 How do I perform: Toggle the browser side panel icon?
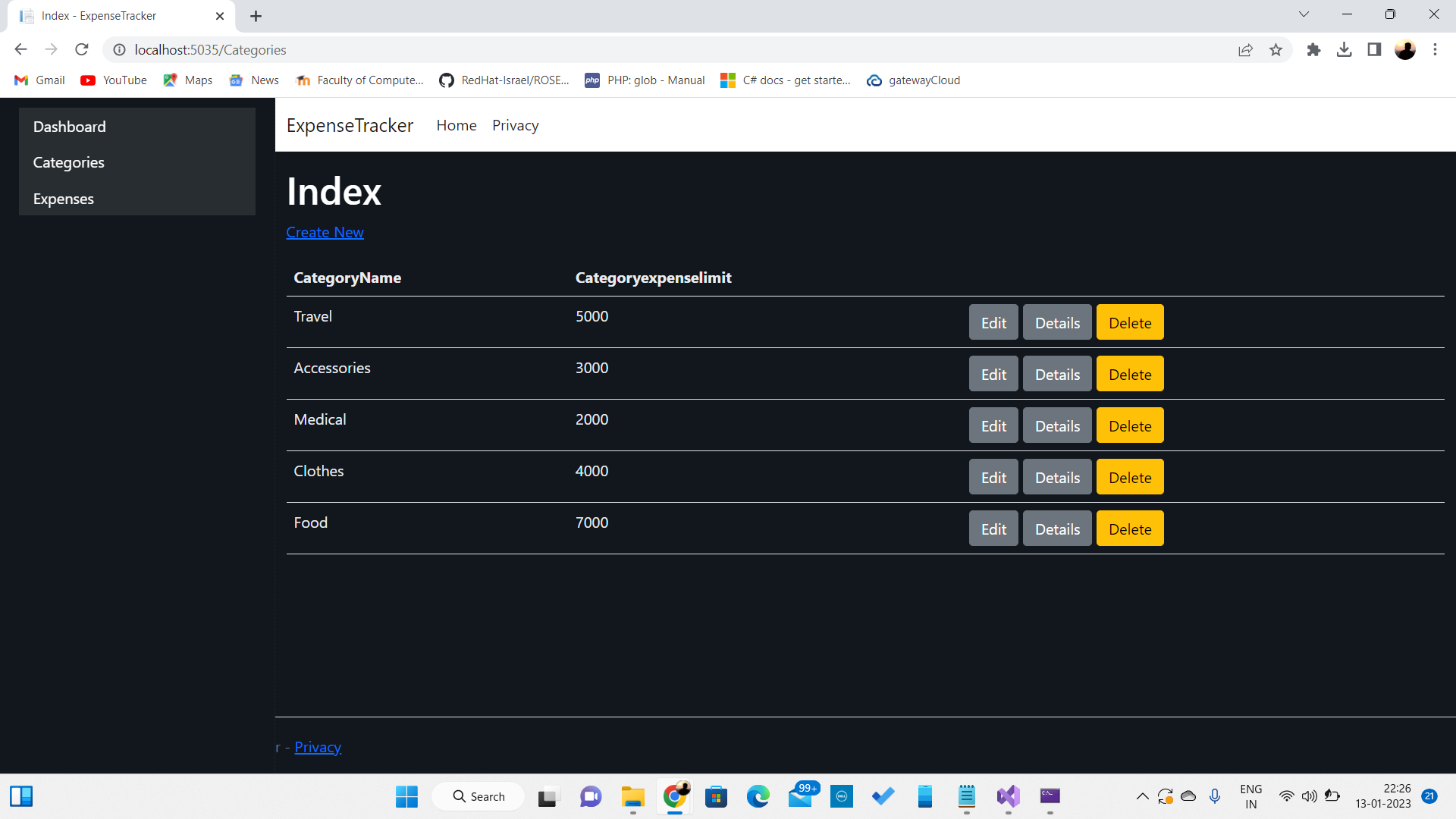tap(1374, 49)
